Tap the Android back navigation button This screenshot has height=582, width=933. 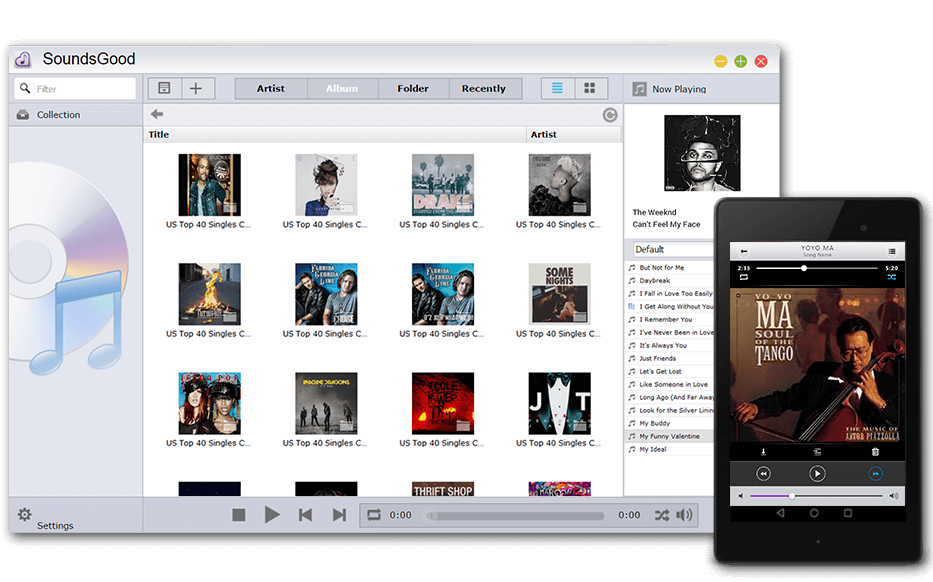click(x=780, y=513)
